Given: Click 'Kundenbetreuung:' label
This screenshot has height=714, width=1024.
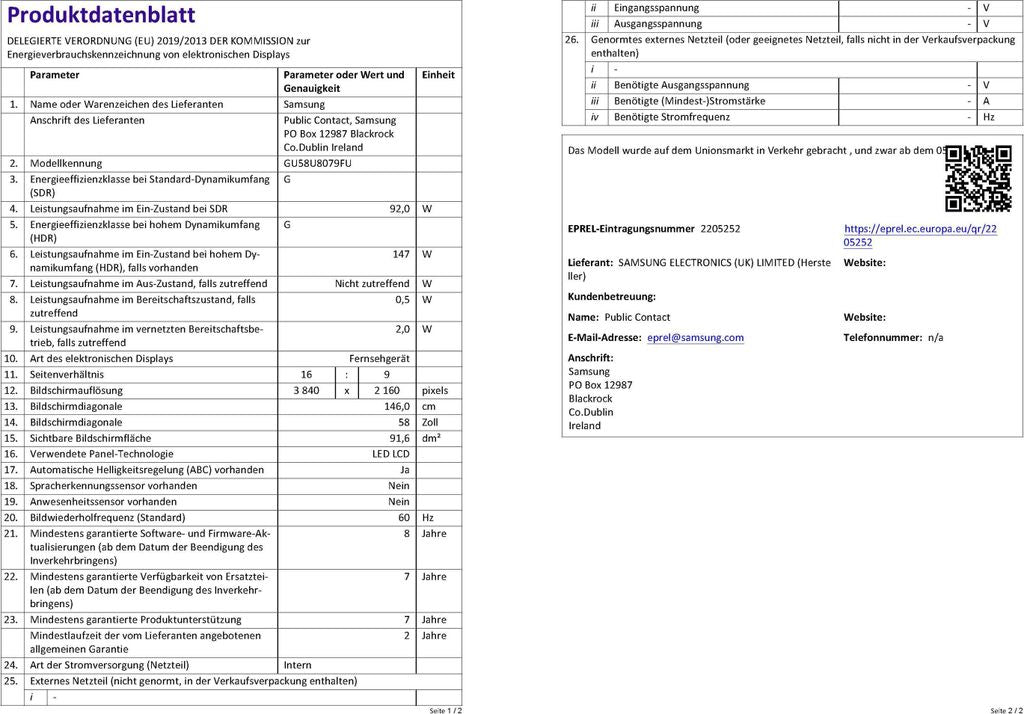Looking at the screenshot, I should coord(611,297).
